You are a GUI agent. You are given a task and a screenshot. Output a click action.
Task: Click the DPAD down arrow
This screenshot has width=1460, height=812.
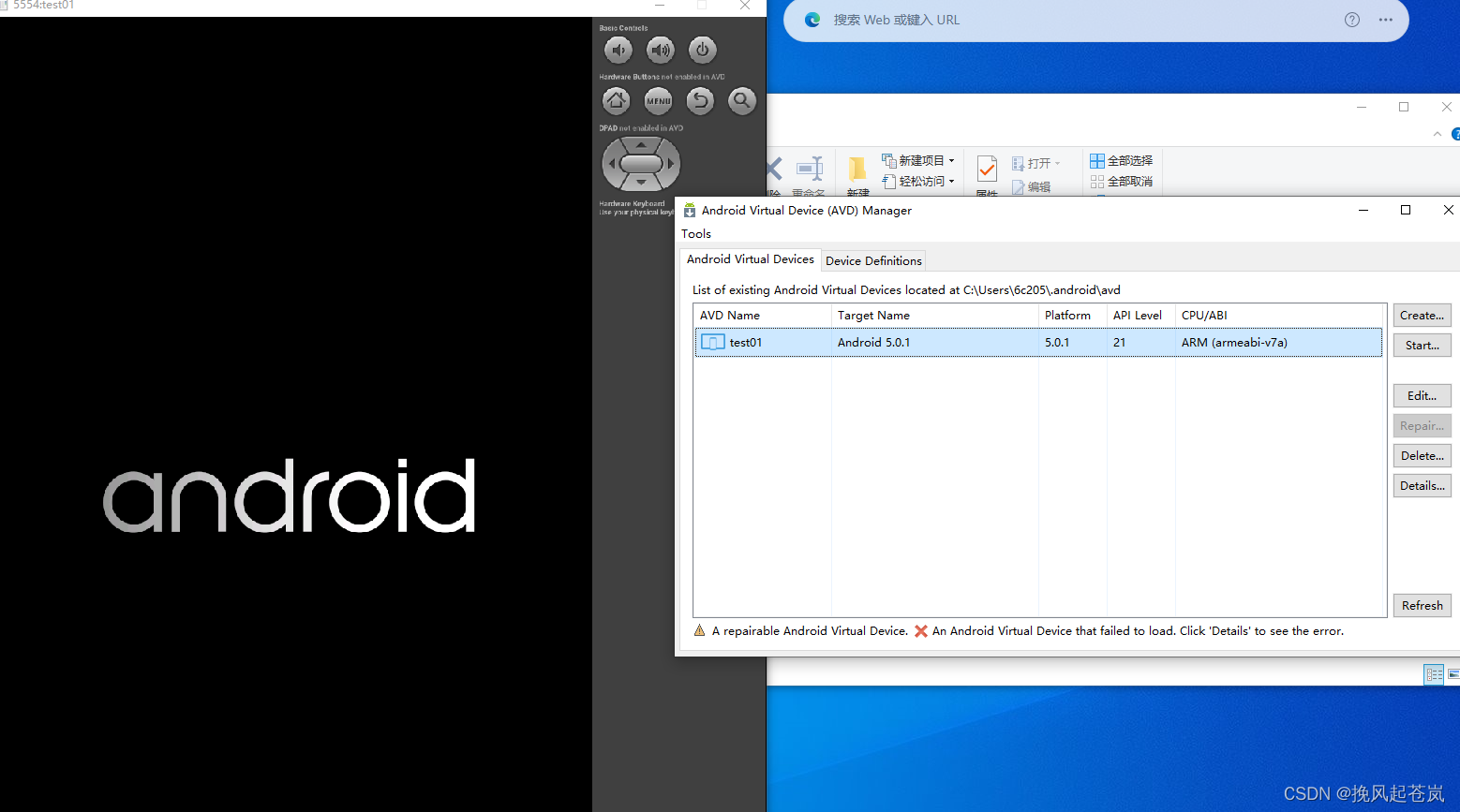[641, 183]
